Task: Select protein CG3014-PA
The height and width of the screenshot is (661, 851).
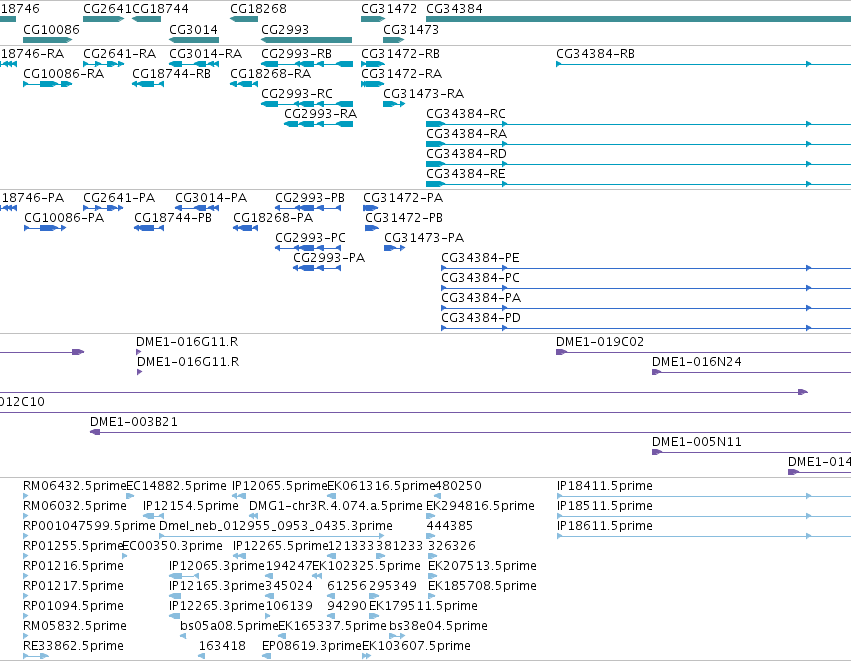Action: click(197, 208)
